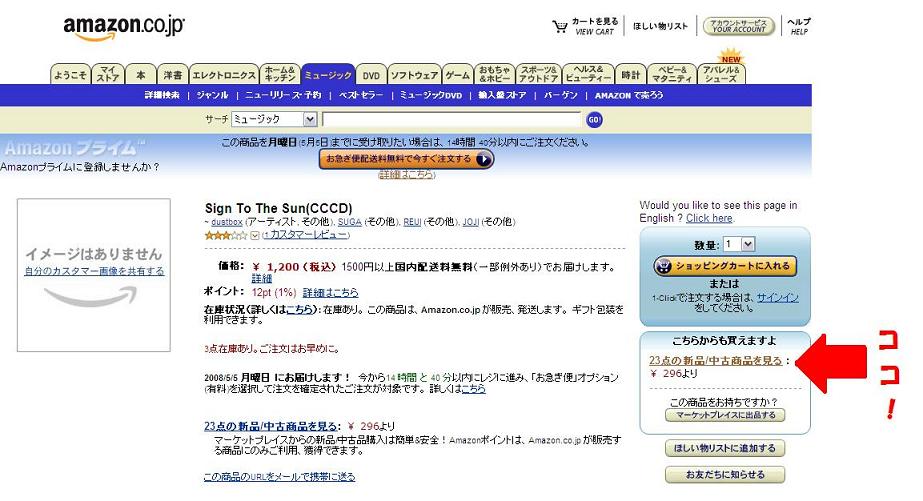Click マーケットプレイスに出品する button
The height and width of the screenshot is (501, 923).
(725, 415)
